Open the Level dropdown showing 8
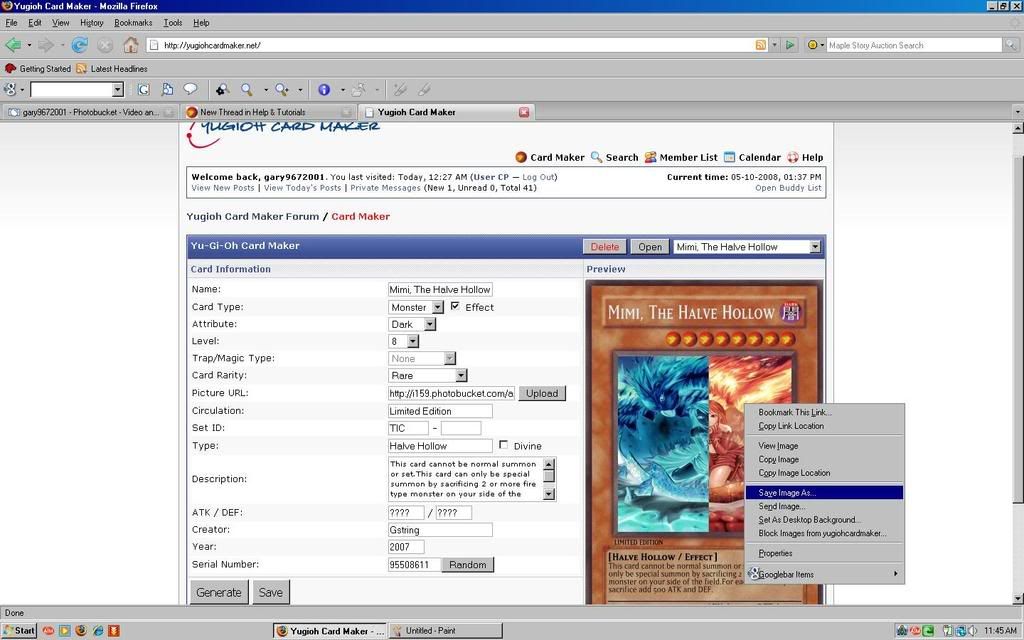 412,342
